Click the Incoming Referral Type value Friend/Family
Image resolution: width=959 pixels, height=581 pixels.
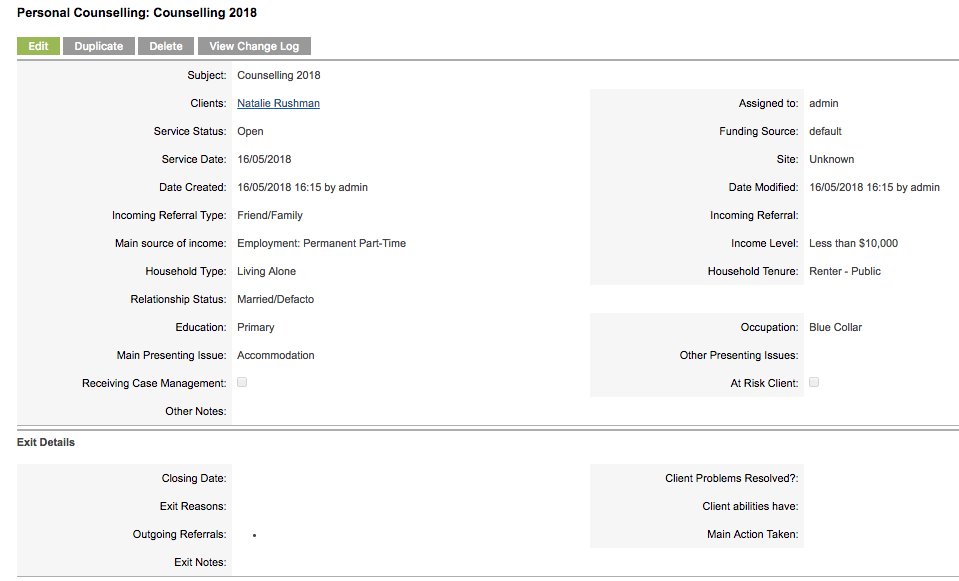point(270,215)
